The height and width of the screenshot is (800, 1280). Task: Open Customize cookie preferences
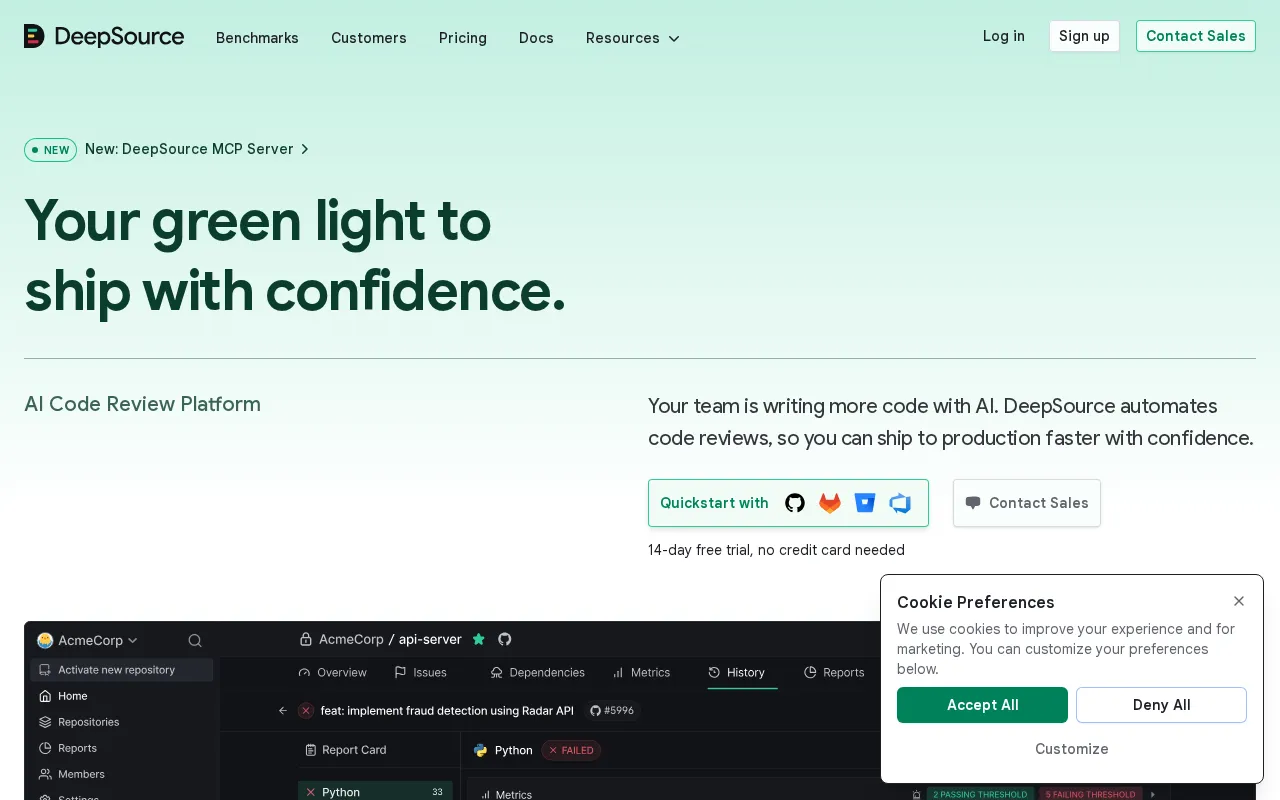[1072, 749]
